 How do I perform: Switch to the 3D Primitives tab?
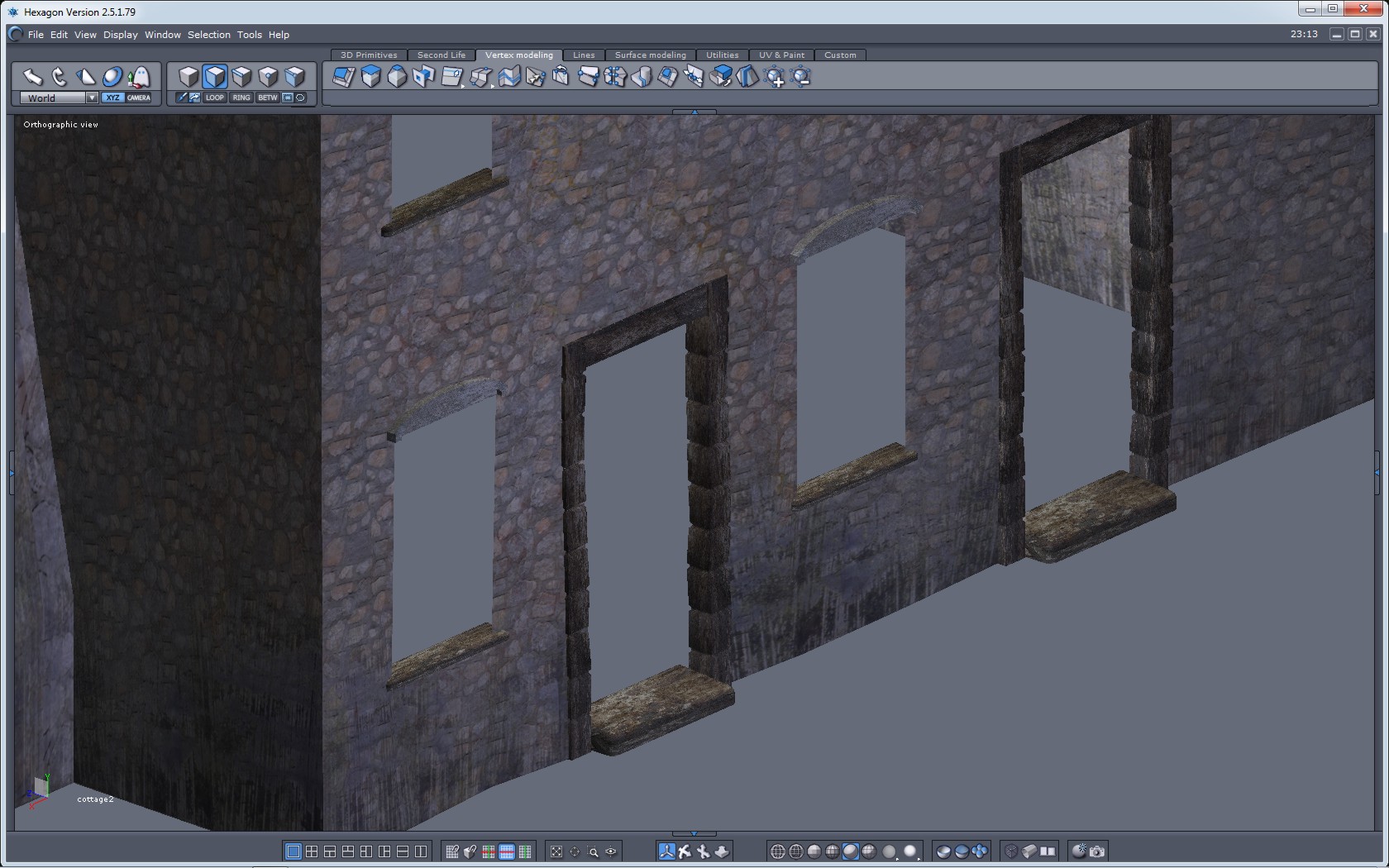[x=369, y=55]
